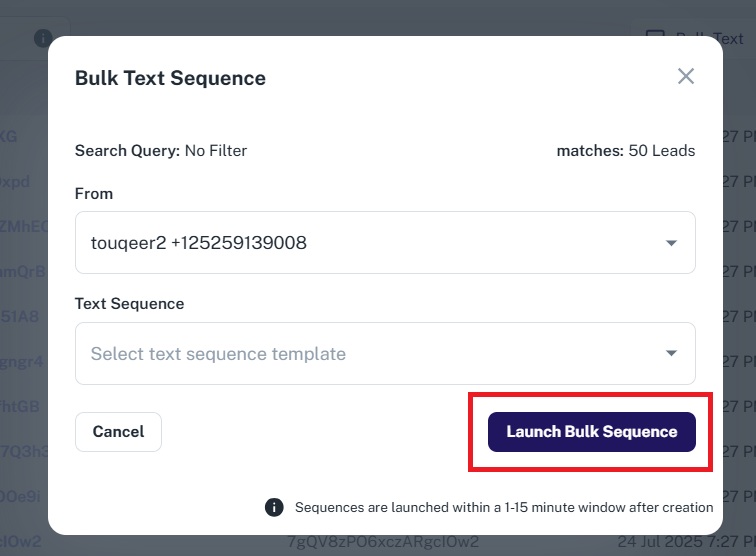Click the 'Bulk Text Sequence' dialog title
This screenshot has width=756, height=556.
pos(170,78)
